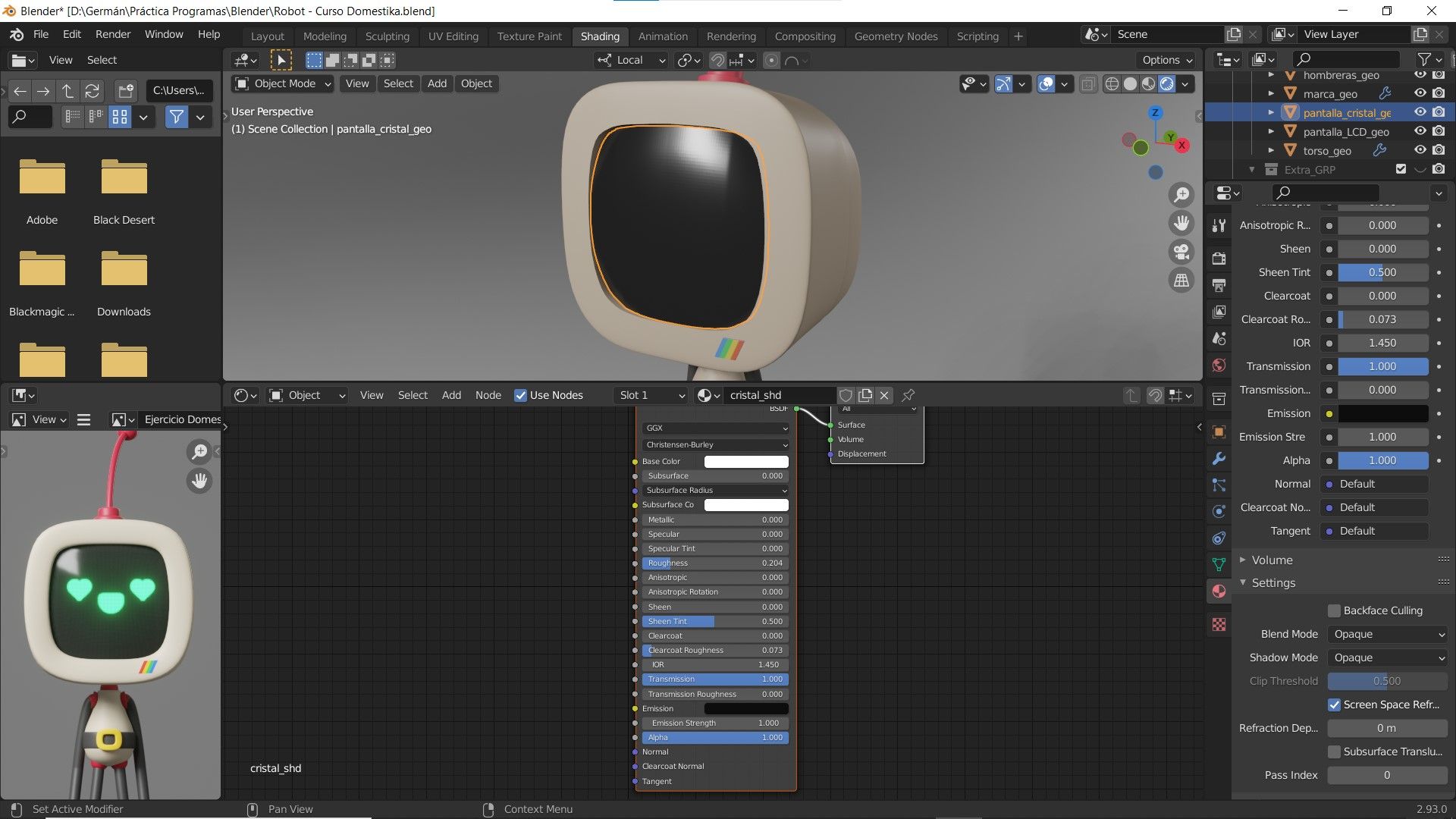Create new folder in file browser
Image resolution: width=1456 pixels, height=819 pixels.
(x=126, y=91)
